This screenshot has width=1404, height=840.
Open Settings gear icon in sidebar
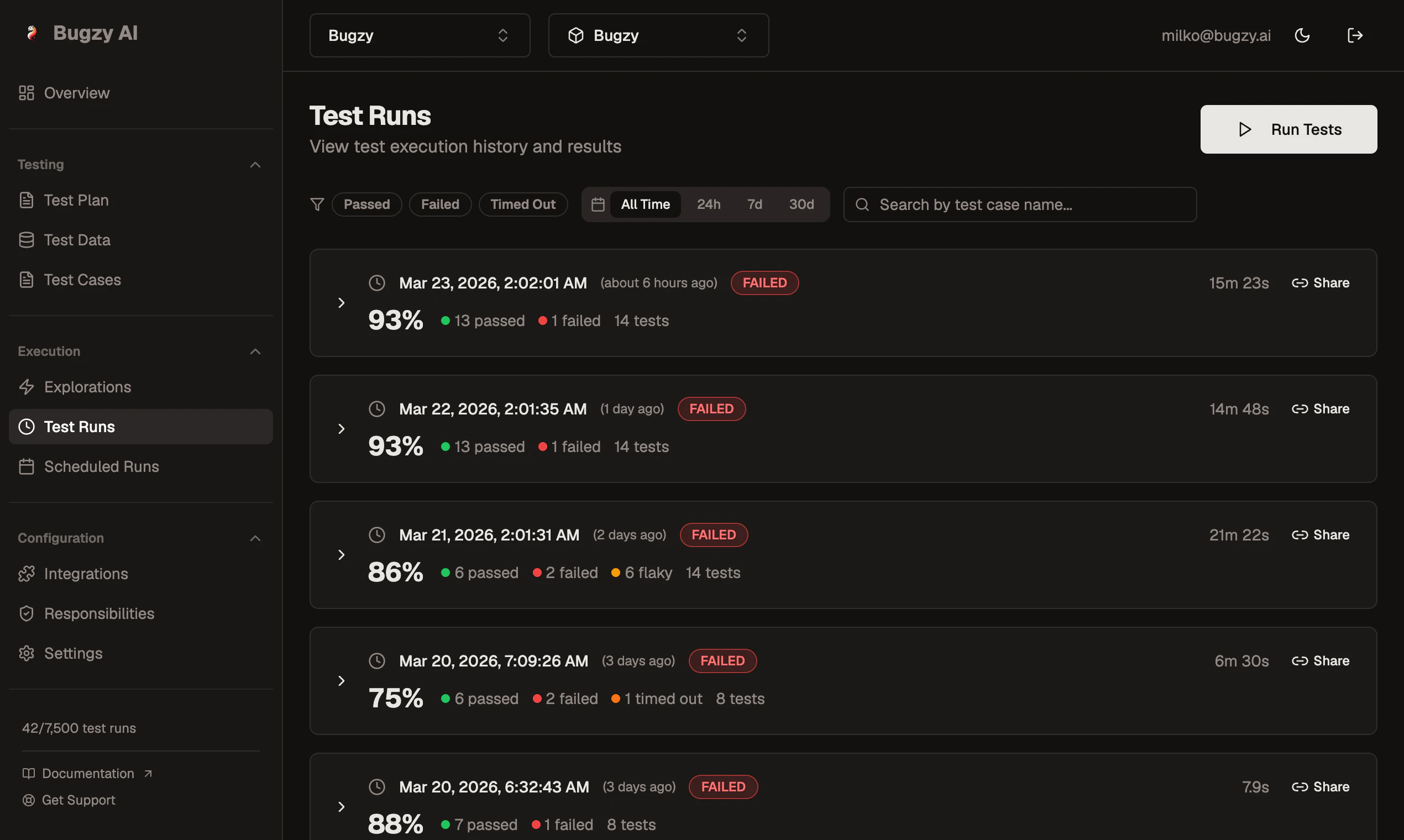tap(26, 653)
